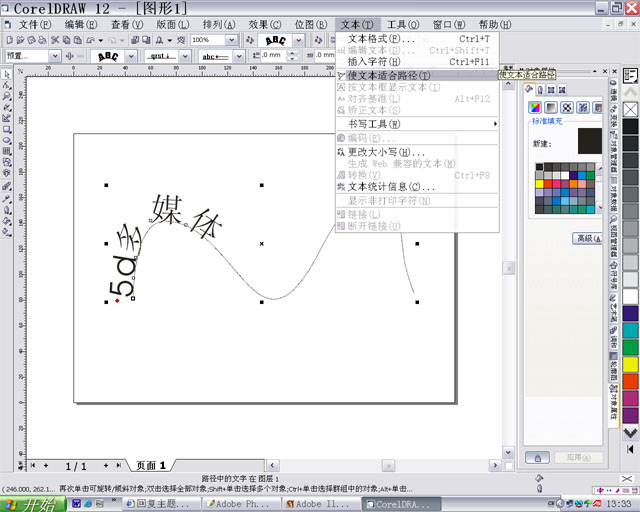Select the Zoom magnifier tool in toolbox

click(7, 96)
